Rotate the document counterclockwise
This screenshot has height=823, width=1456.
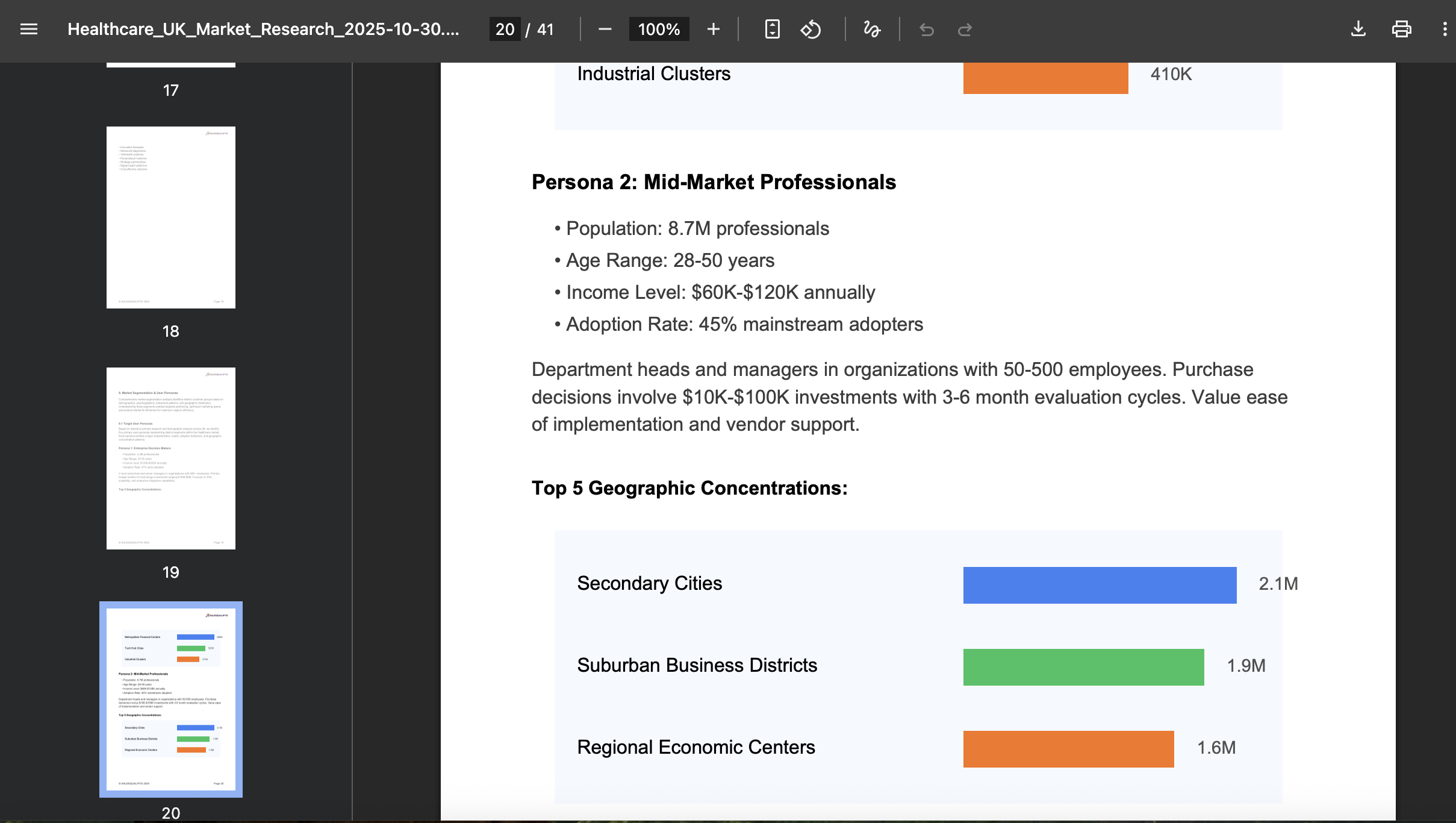pyautogui.click(x=810, y=29)
